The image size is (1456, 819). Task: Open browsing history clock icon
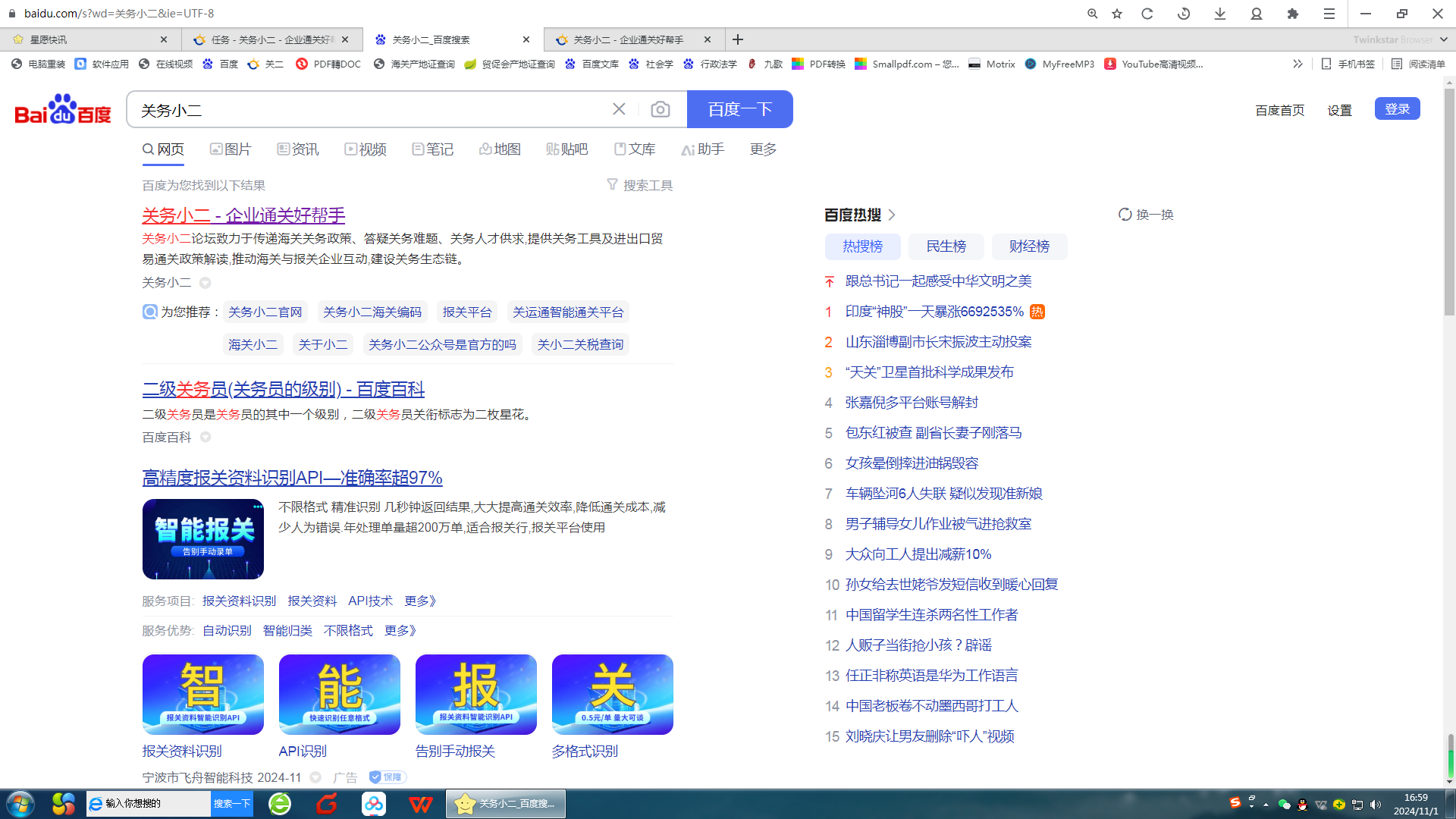click(1184, 14)
